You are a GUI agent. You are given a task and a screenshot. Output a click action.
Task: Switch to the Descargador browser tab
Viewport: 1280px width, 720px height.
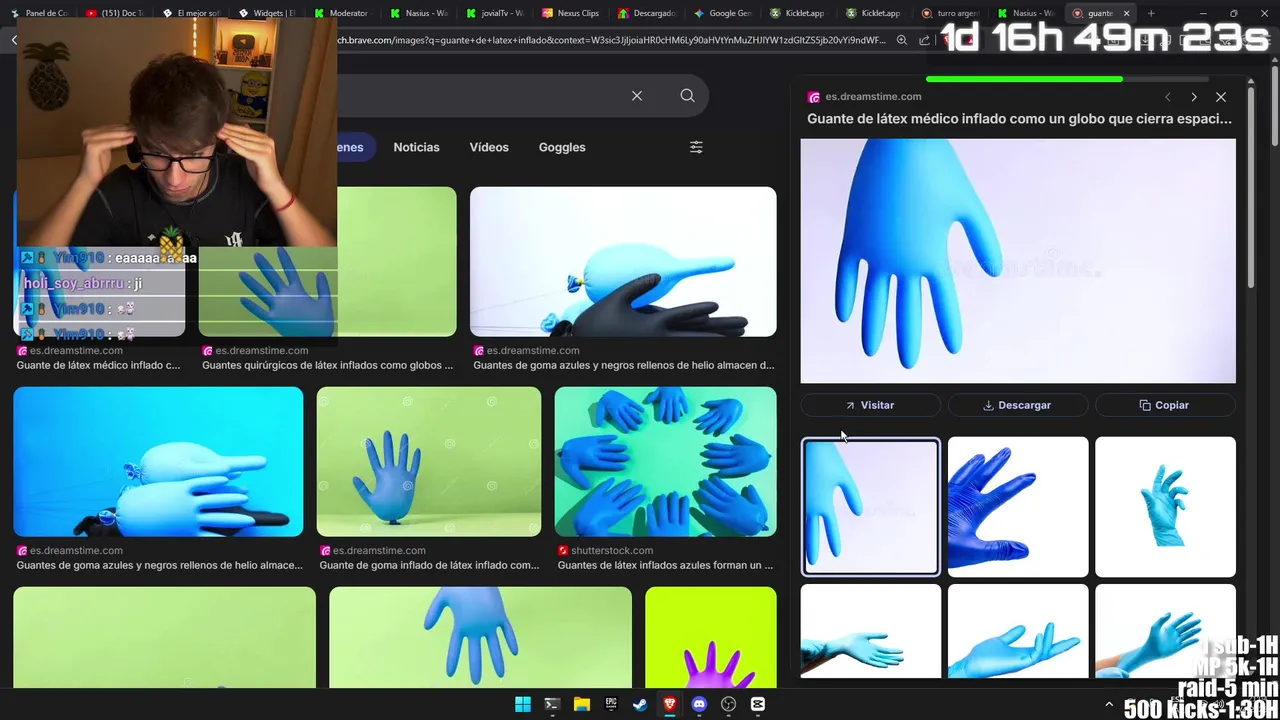pos(646,13)
